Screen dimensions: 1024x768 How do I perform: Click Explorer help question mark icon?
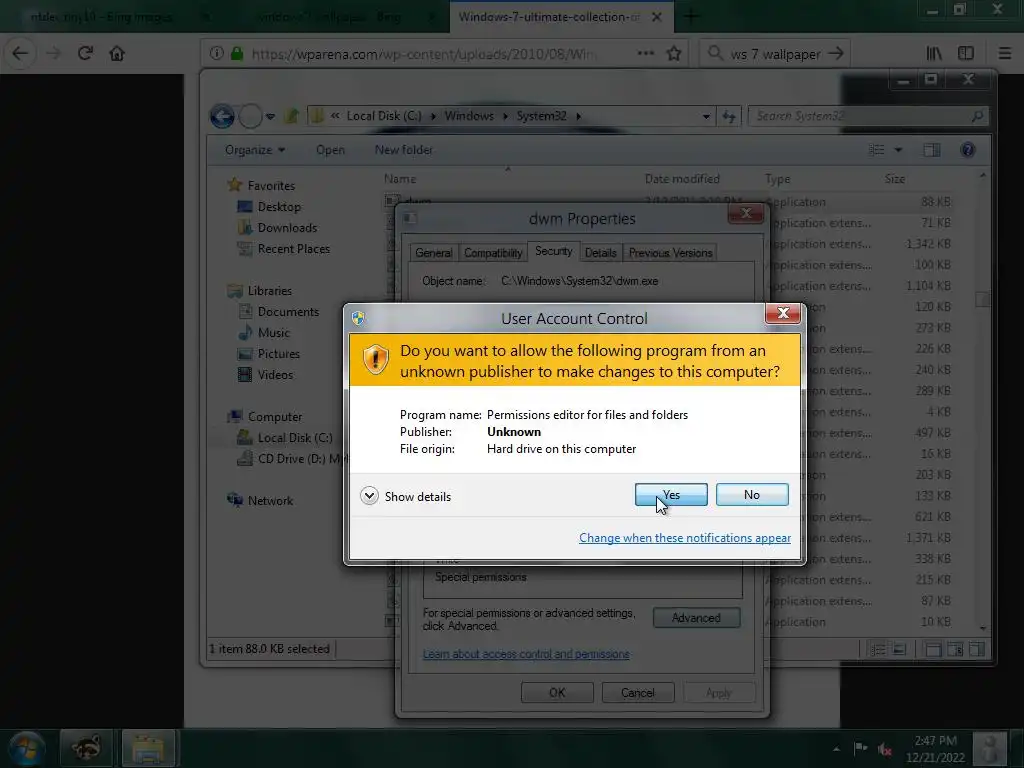(968, 150)
